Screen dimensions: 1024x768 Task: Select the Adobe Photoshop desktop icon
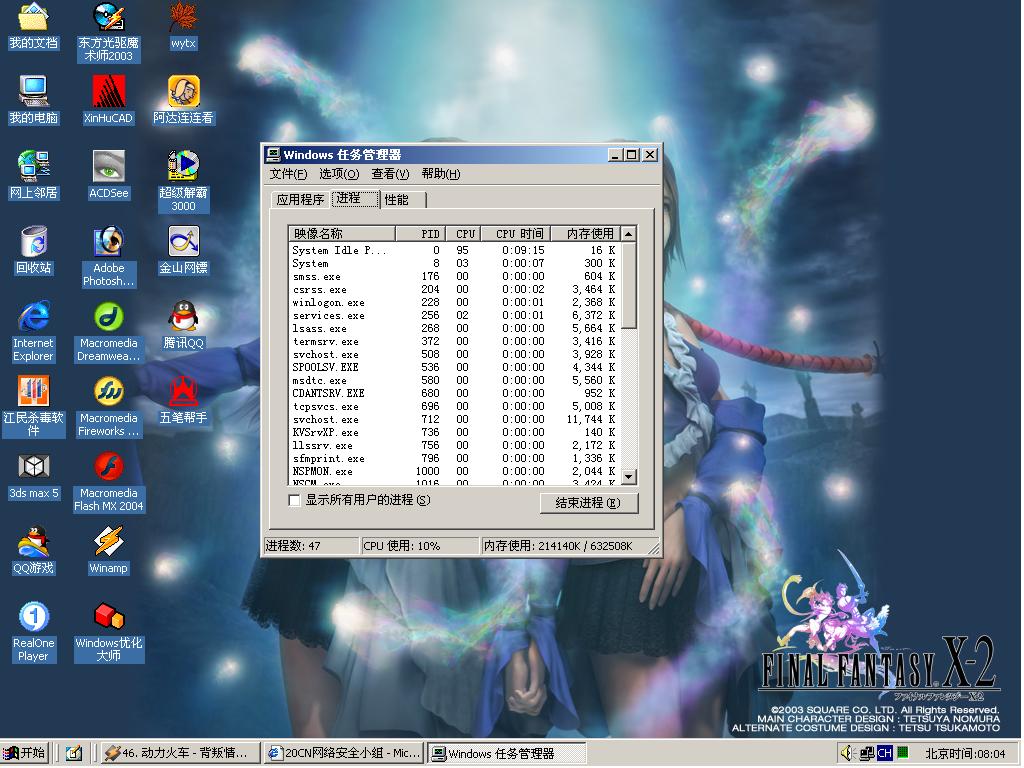coord(108,257)
